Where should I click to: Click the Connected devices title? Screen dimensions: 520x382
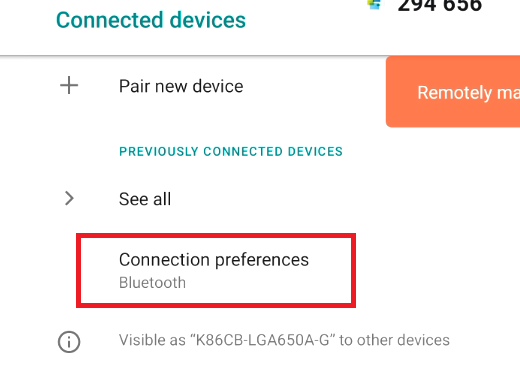(x=151, y=20)
